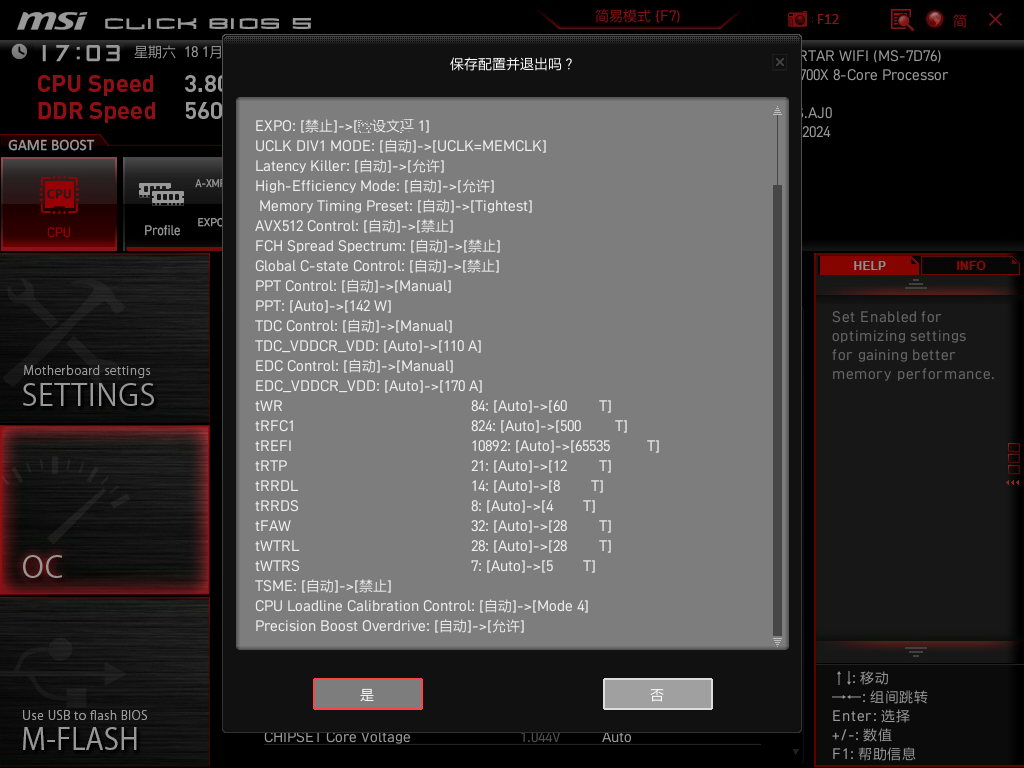Click the 'Global C-state Control' change line
The width and height of the screenshot is (1024, 768).
pyautogui.click(x=377, y=266)
